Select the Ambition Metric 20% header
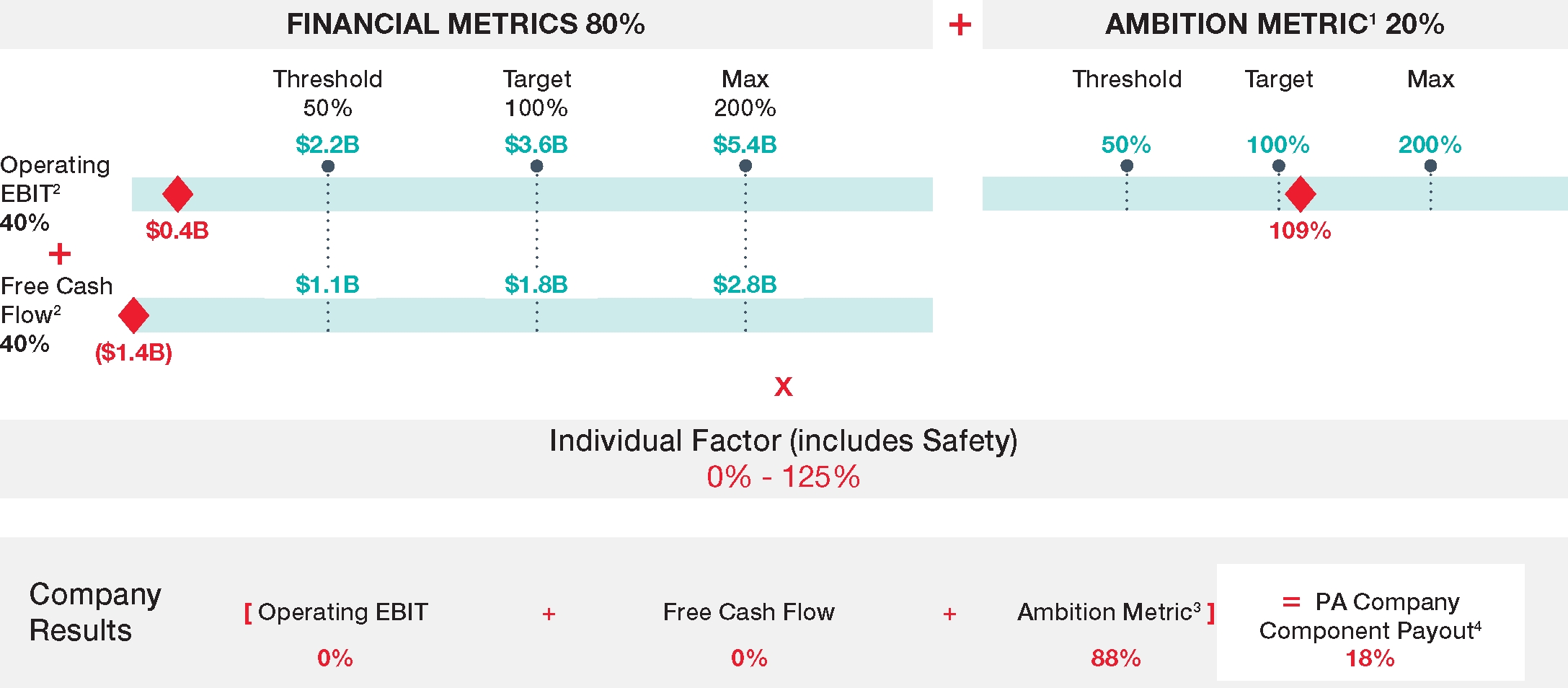1568x688 pixels. pyautogui.click(x=1275, y=25)
